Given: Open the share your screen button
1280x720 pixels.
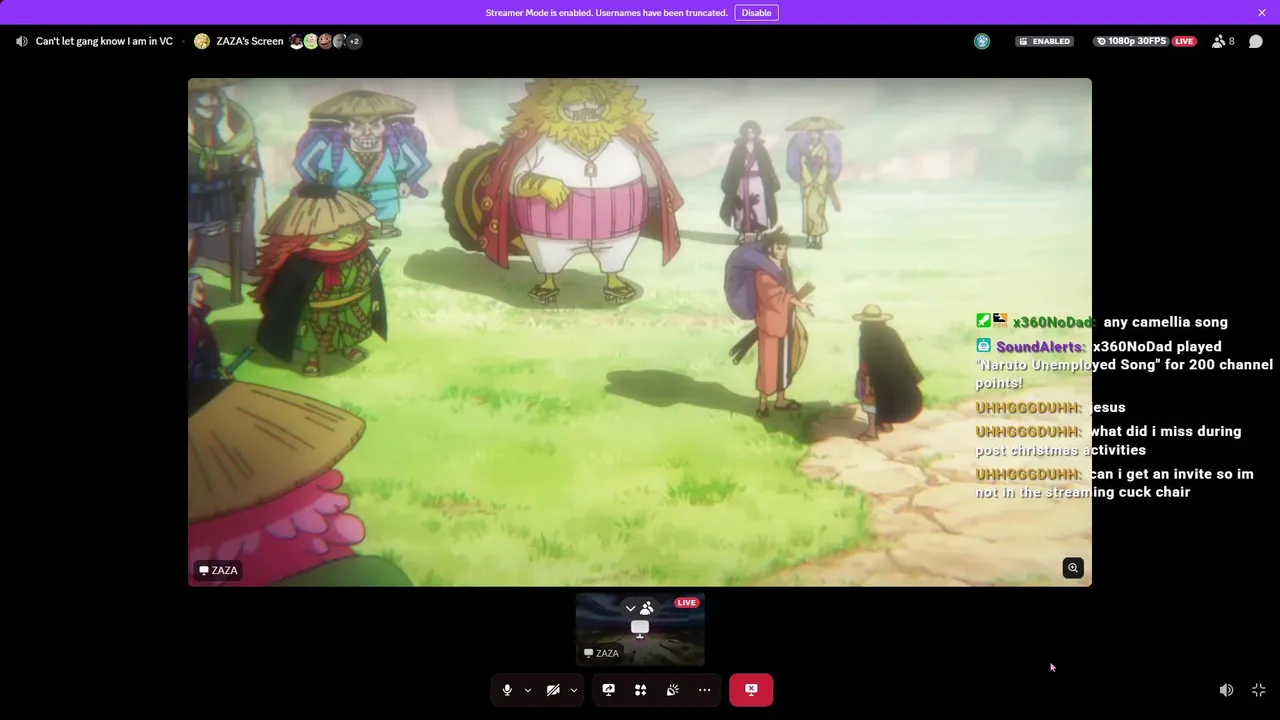Looking at the screenshot, I should pos(608,690).
